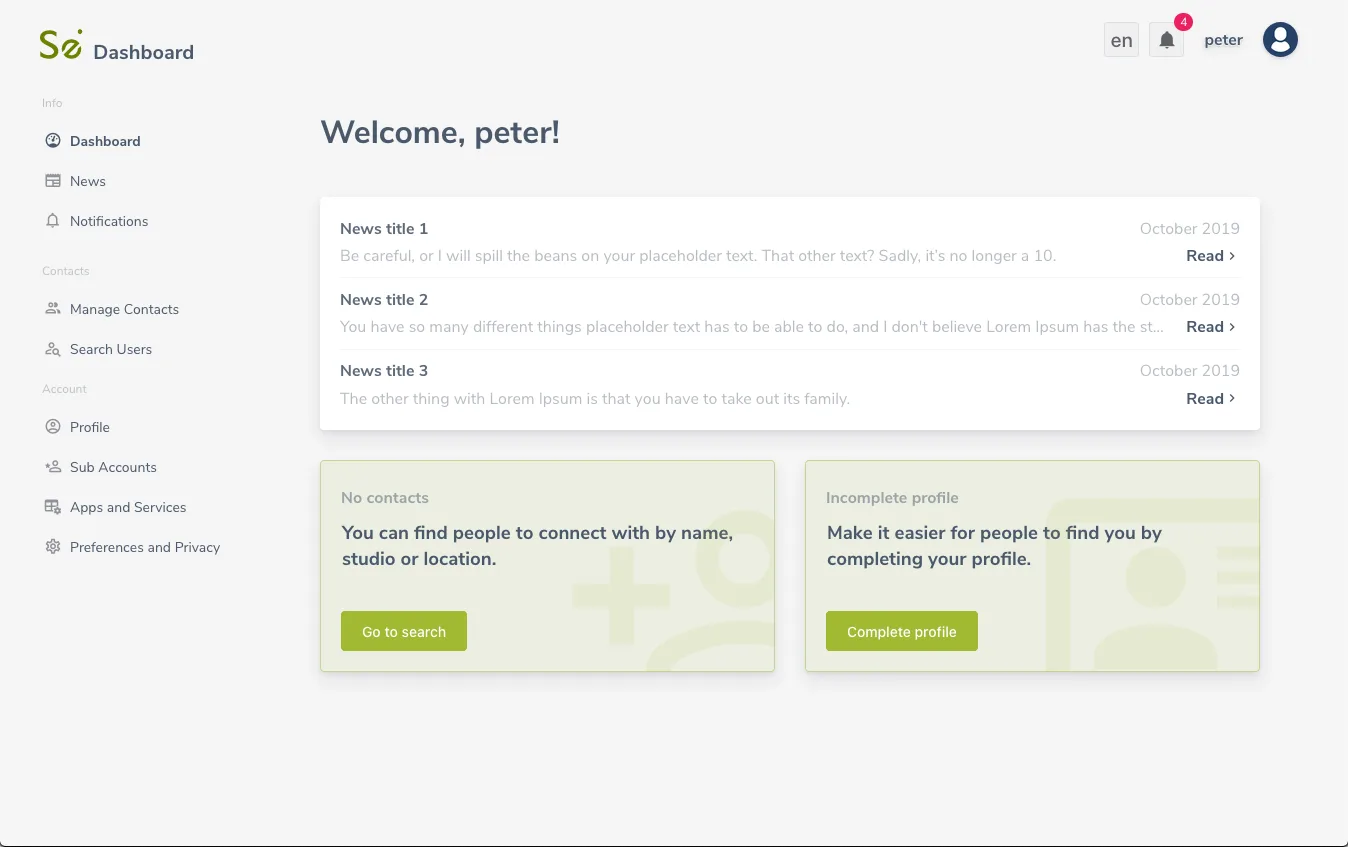Click the Profile person icon in sidebar
The height and width of the screenshot is (847, 1348).
(x=53, y=427)
